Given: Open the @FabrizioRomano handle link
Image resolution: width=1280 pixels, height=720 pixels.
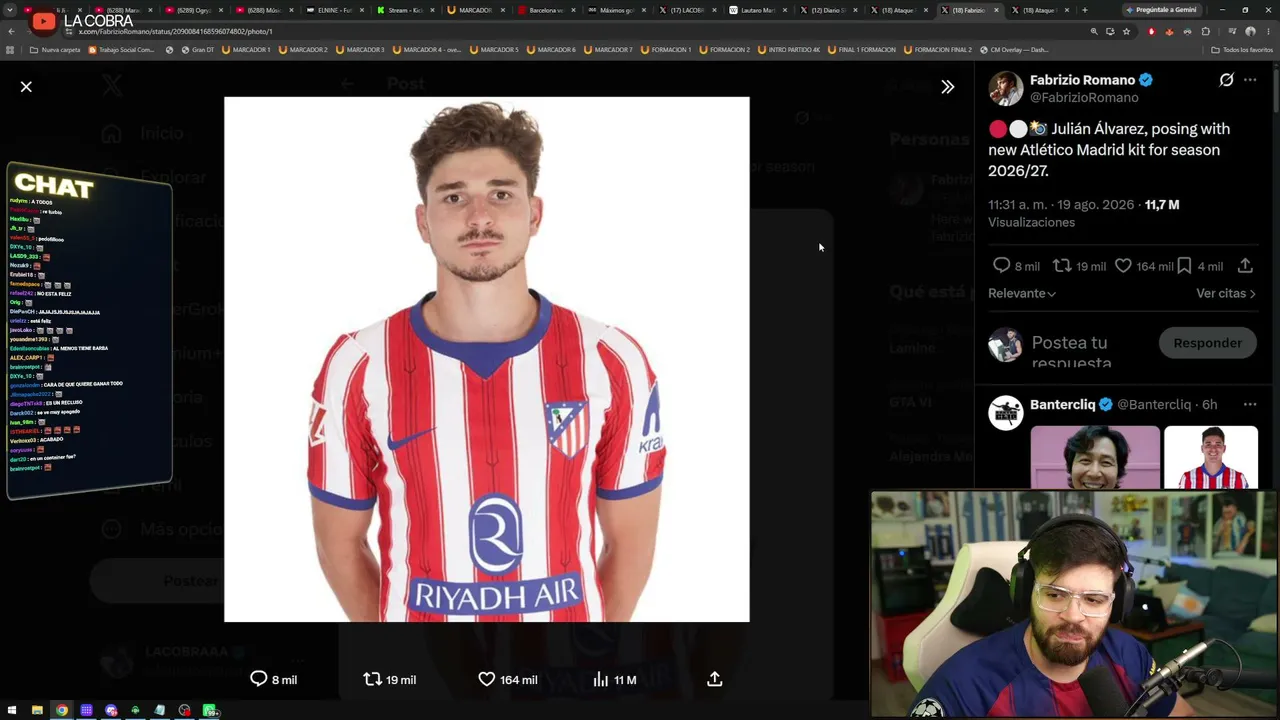Looking at the screenshot, I should pyautogui.click(x=1084, y=97).
